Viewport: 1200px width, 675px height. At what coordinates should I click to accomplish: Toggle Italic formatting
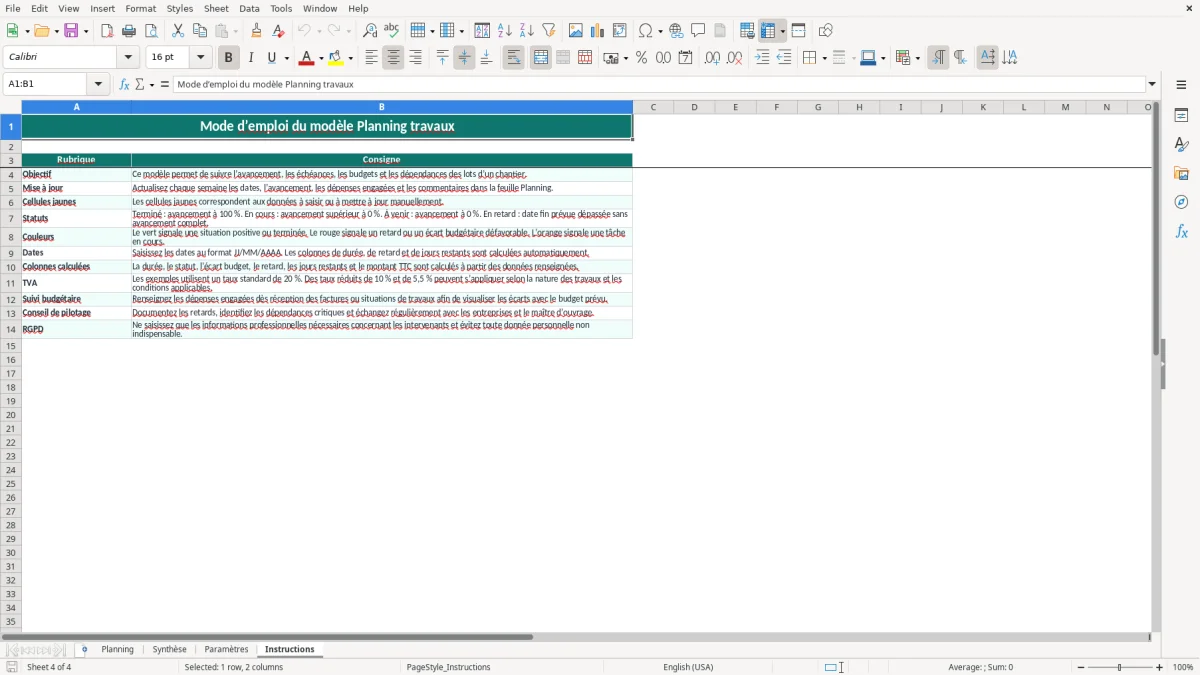(x=251, y=58)
